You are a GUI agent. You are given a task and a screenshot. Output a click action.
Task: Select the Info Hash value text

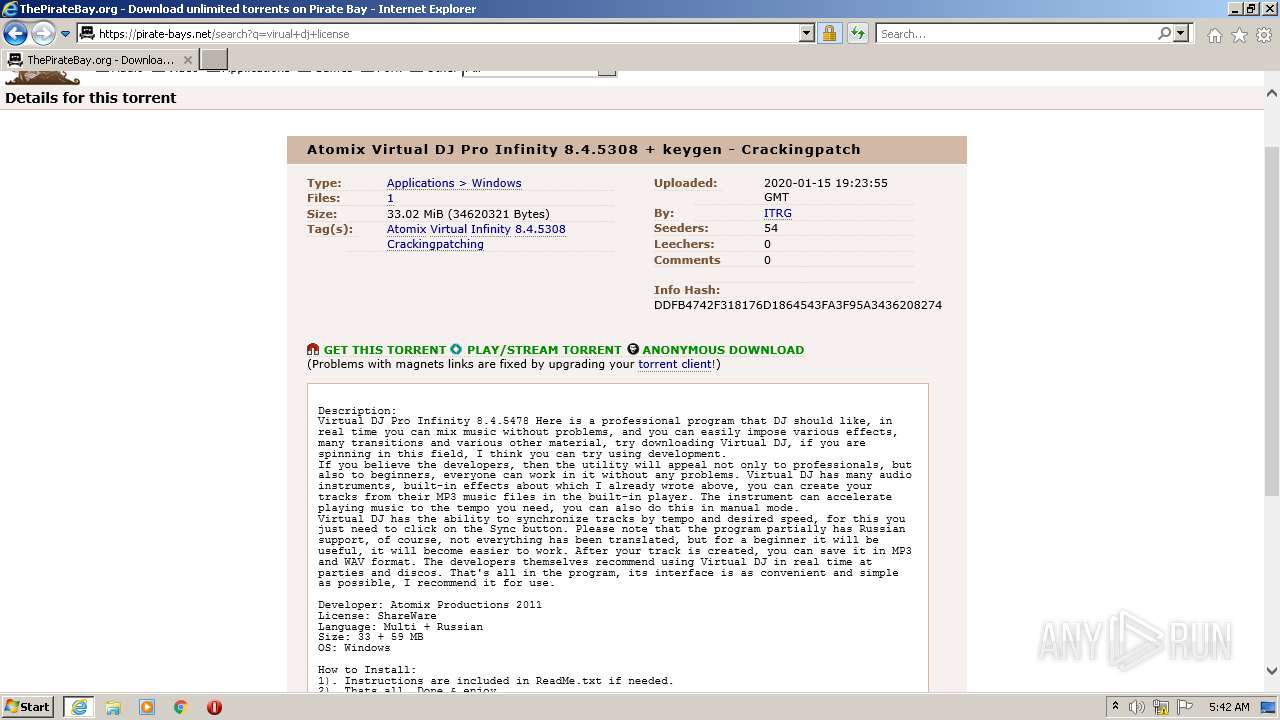click(798, 305)
